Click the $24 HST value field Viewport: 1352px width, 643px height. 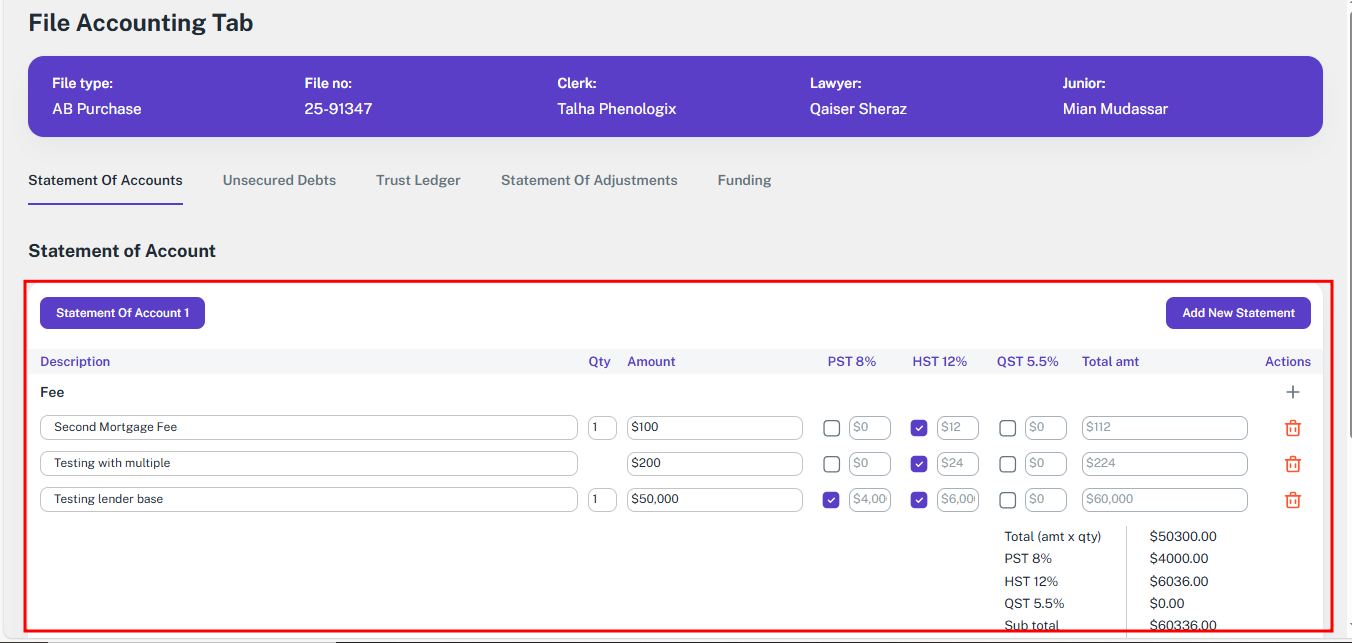[x=958, y=464]
